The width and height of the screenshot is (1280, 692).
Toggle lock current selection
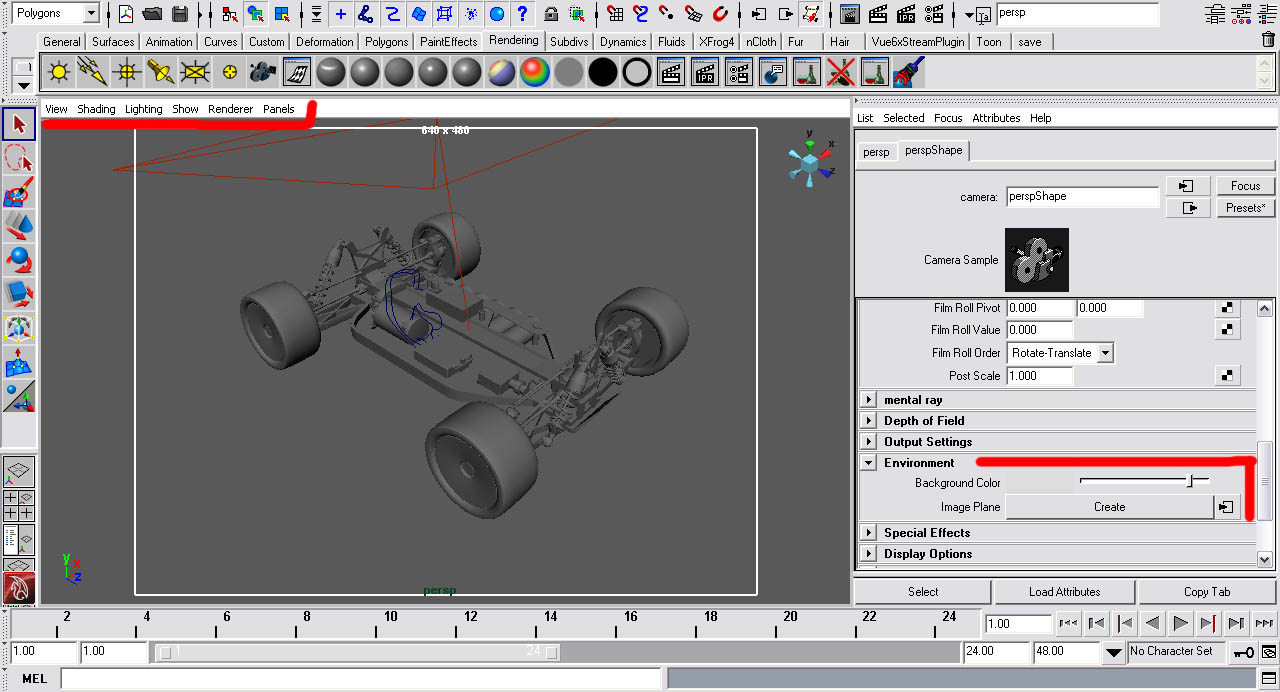[x=551, y=14]
